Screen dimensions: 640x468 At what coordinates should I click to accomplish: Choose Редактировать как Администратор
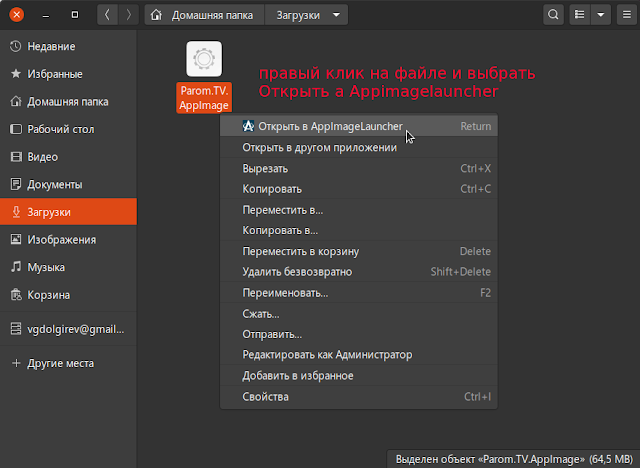[x=359, y=355]
